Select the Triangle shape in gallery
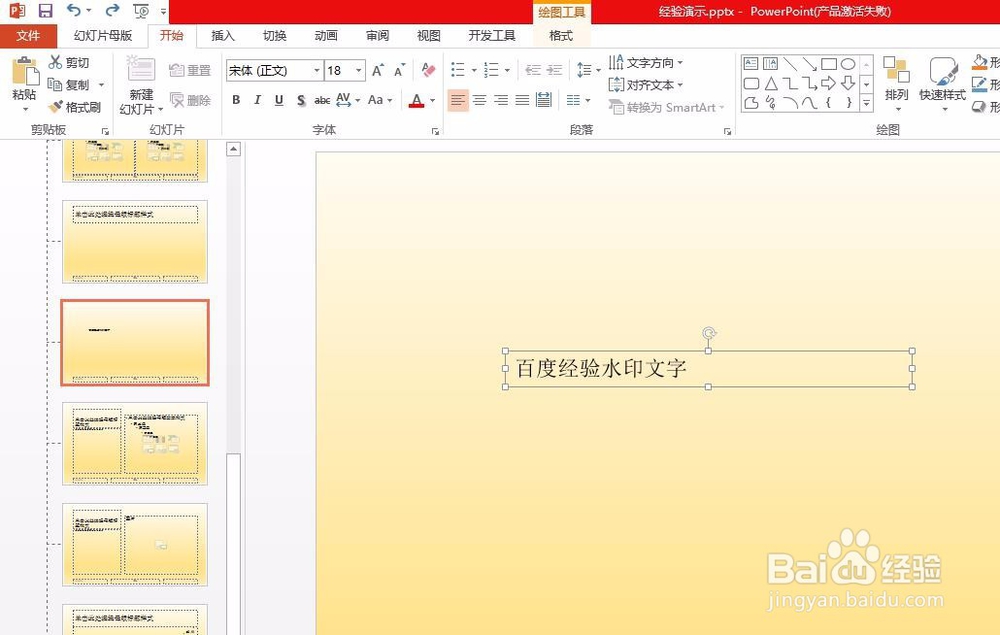1000x635 pixels. click(x=771, y=83)
